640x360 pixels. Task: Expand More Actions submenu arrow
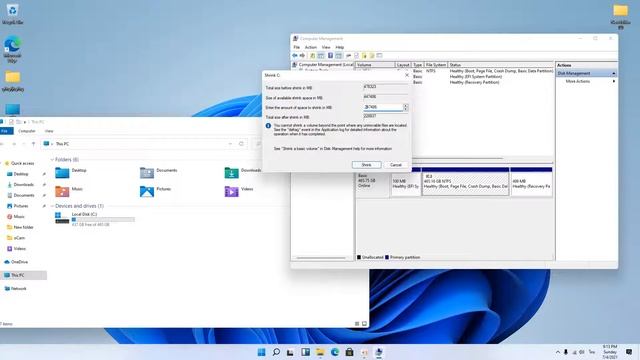point(613,82)
